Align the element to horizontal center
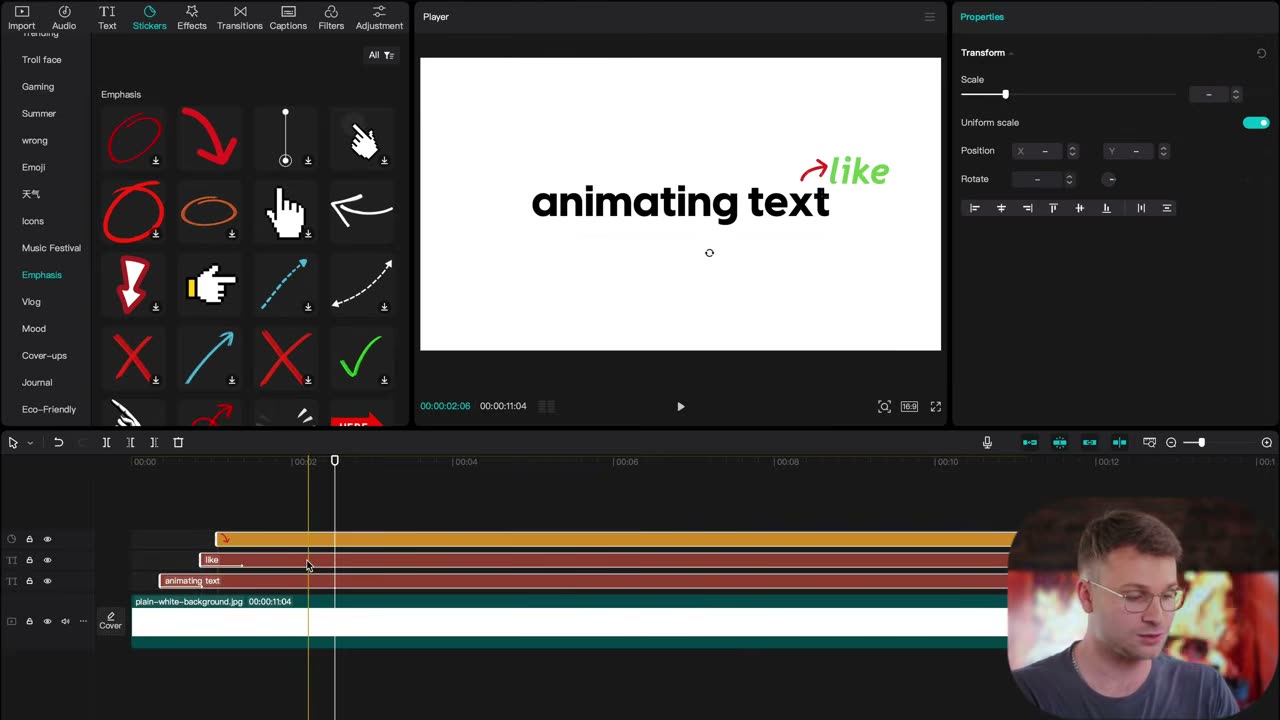 click(1001, 208)
